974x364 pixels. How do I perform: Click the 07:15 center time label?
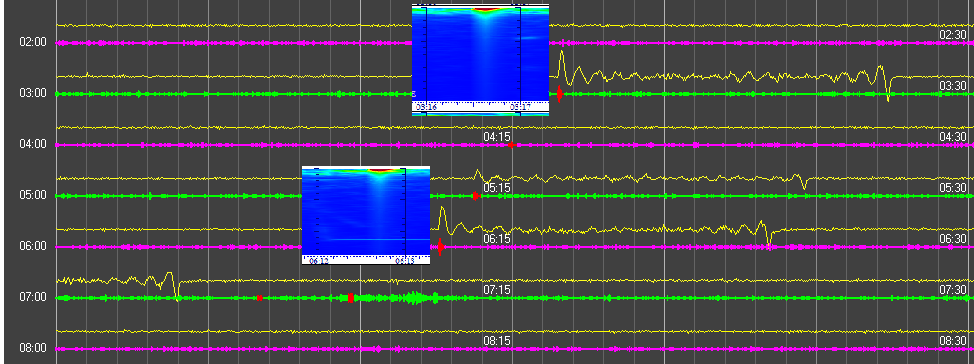click(497, 289)
